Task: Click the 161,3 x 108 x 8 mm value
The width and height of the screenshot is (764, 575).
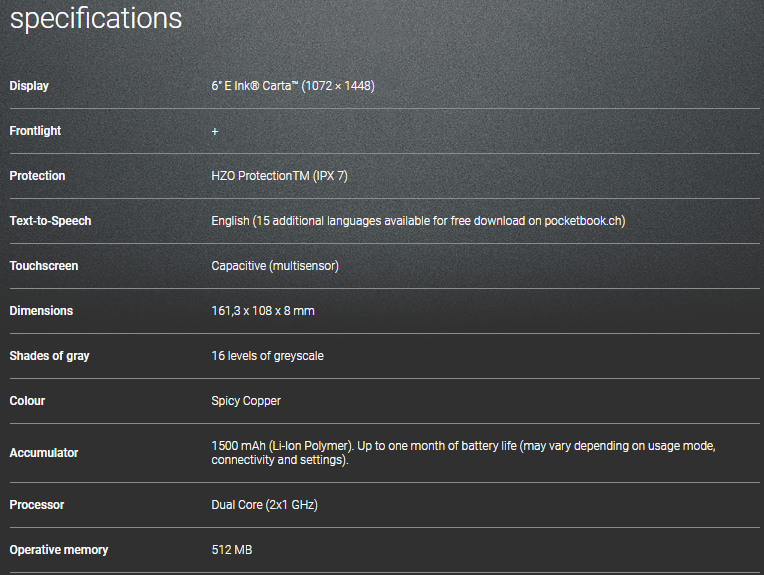Action: coord(263,311)
